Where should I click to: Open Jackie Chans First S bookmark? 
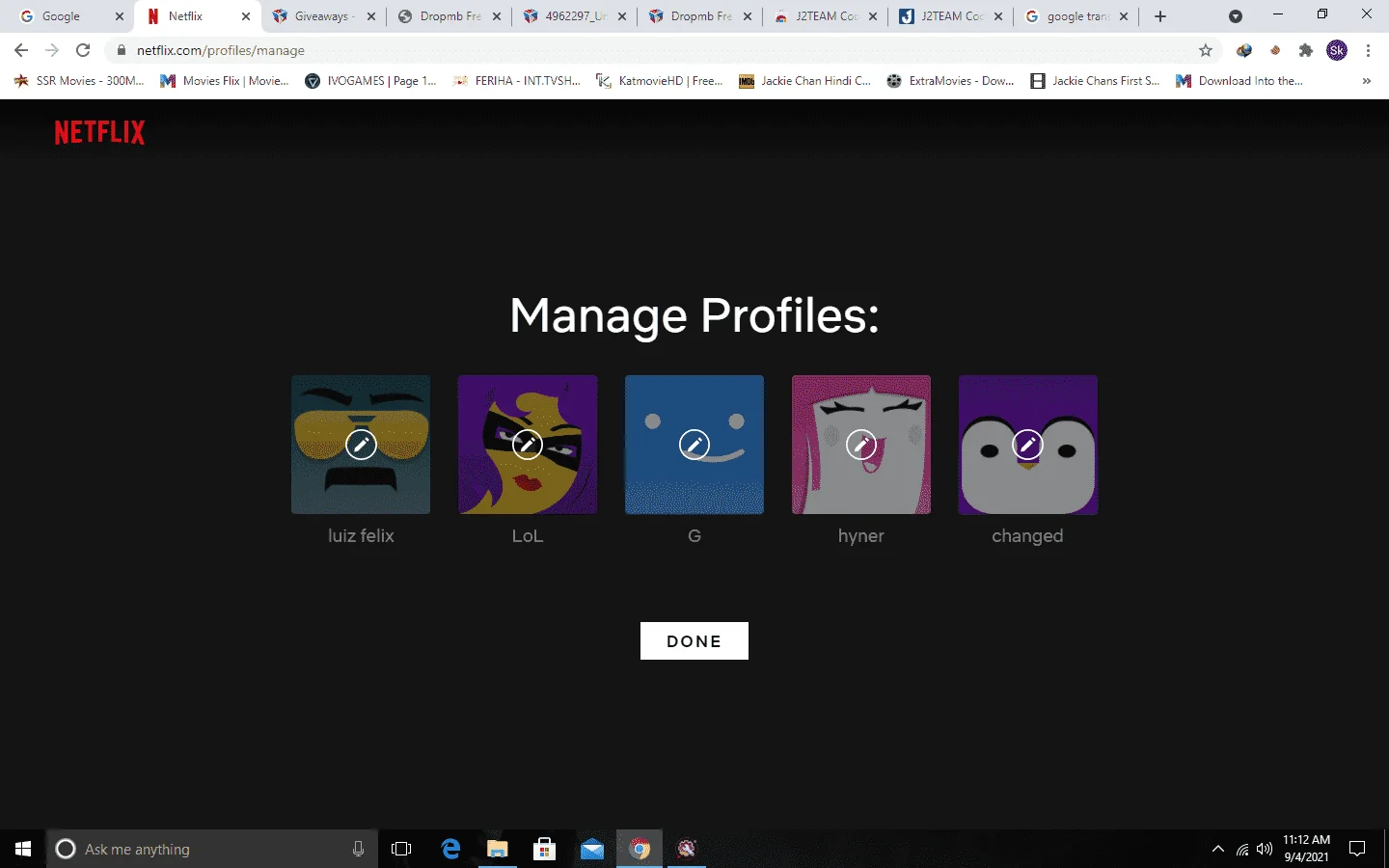(1095, 81)
